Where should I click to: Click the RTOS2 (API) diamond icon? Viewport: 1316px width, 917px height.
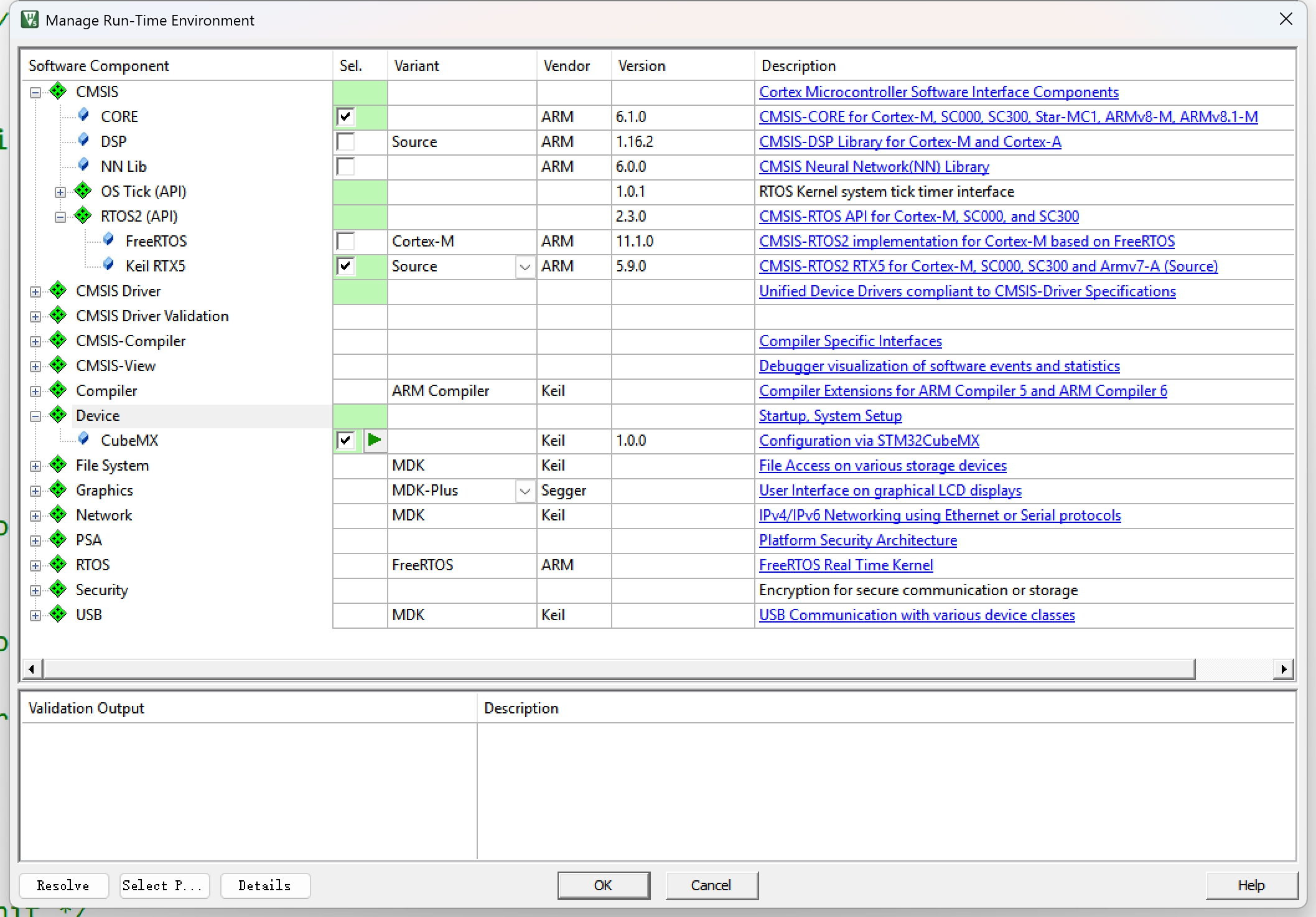tap(83, 216)
